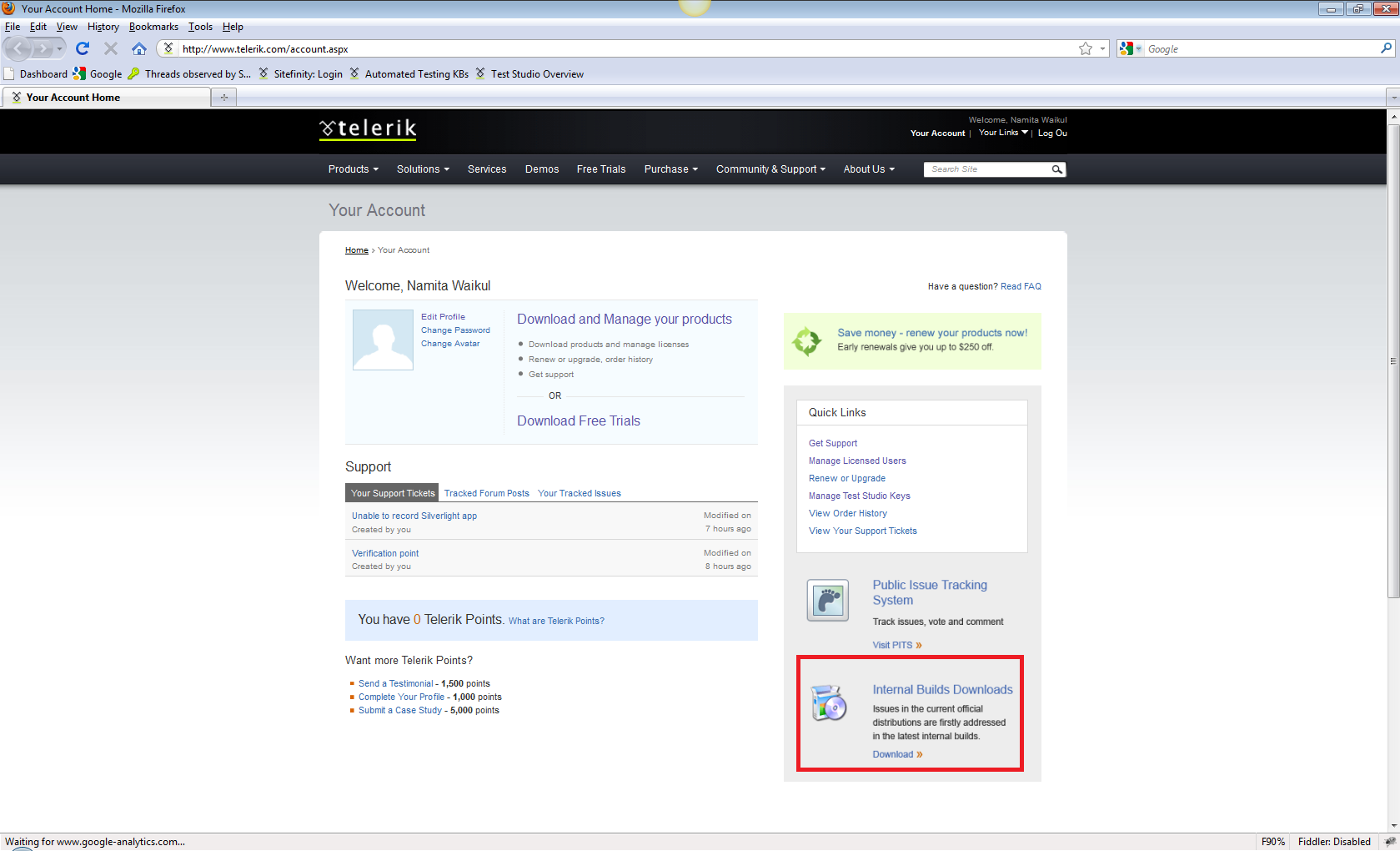
Task: Open the Tools menu
Action: click(x=200, y=27)
